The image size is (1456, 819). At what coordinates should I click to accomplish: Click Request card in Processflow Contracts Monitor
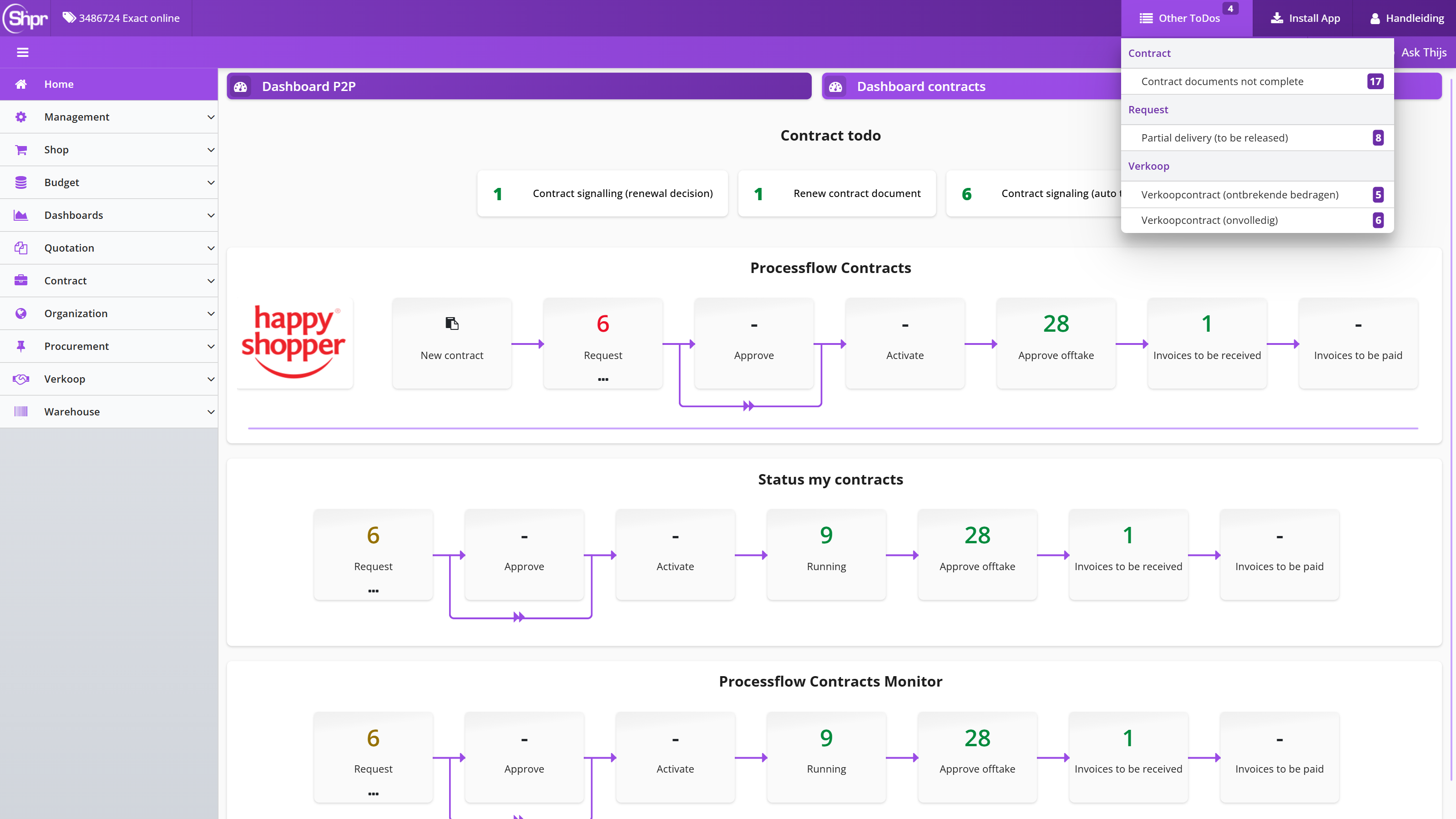click(x=373, y=758)
